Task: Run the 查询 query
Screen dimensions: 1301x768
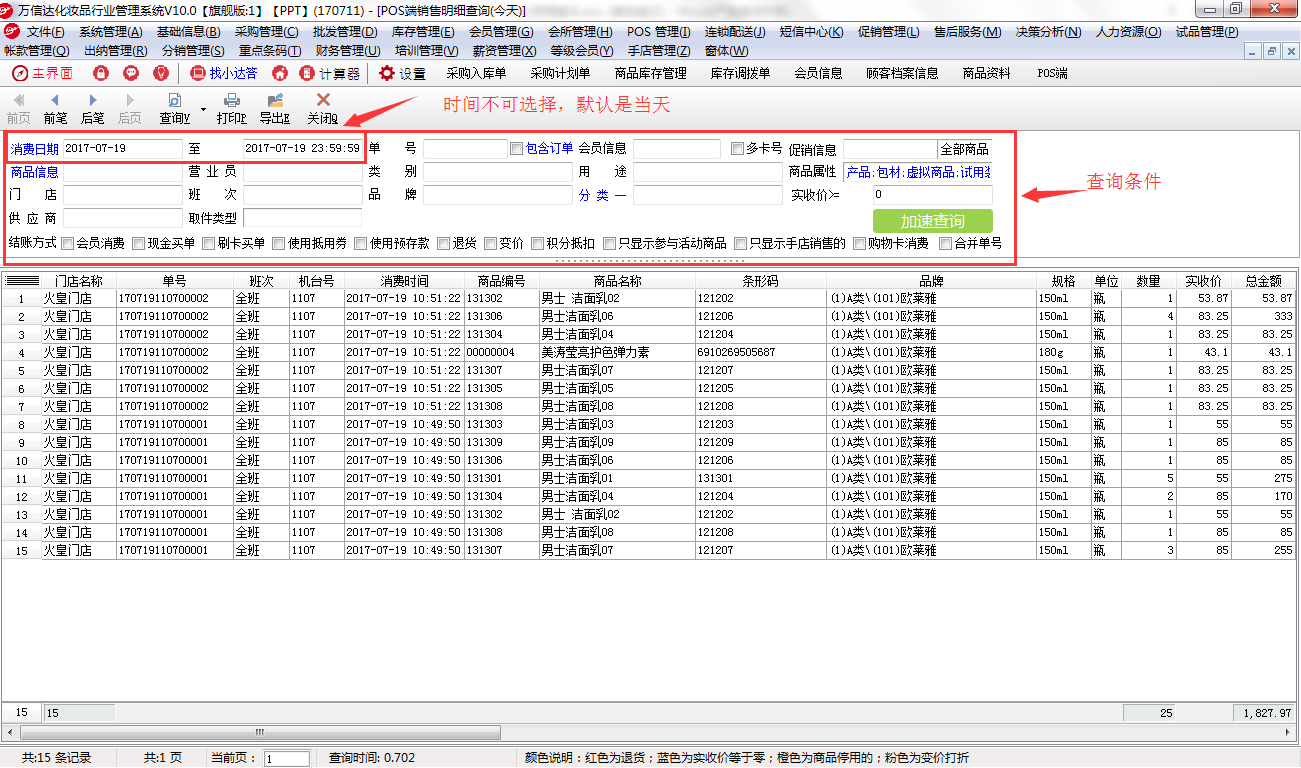Action: (x=174, y=108)
